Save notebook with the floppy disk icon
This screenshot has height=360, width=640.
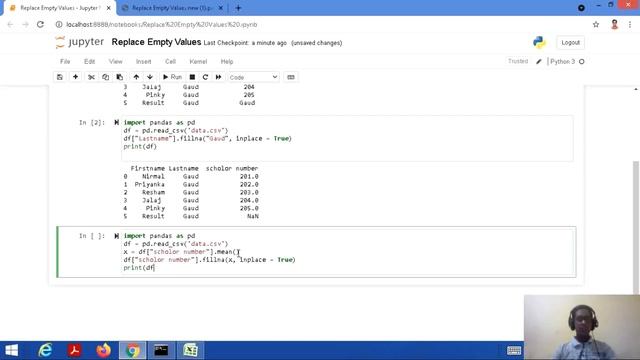pos(60,77)
